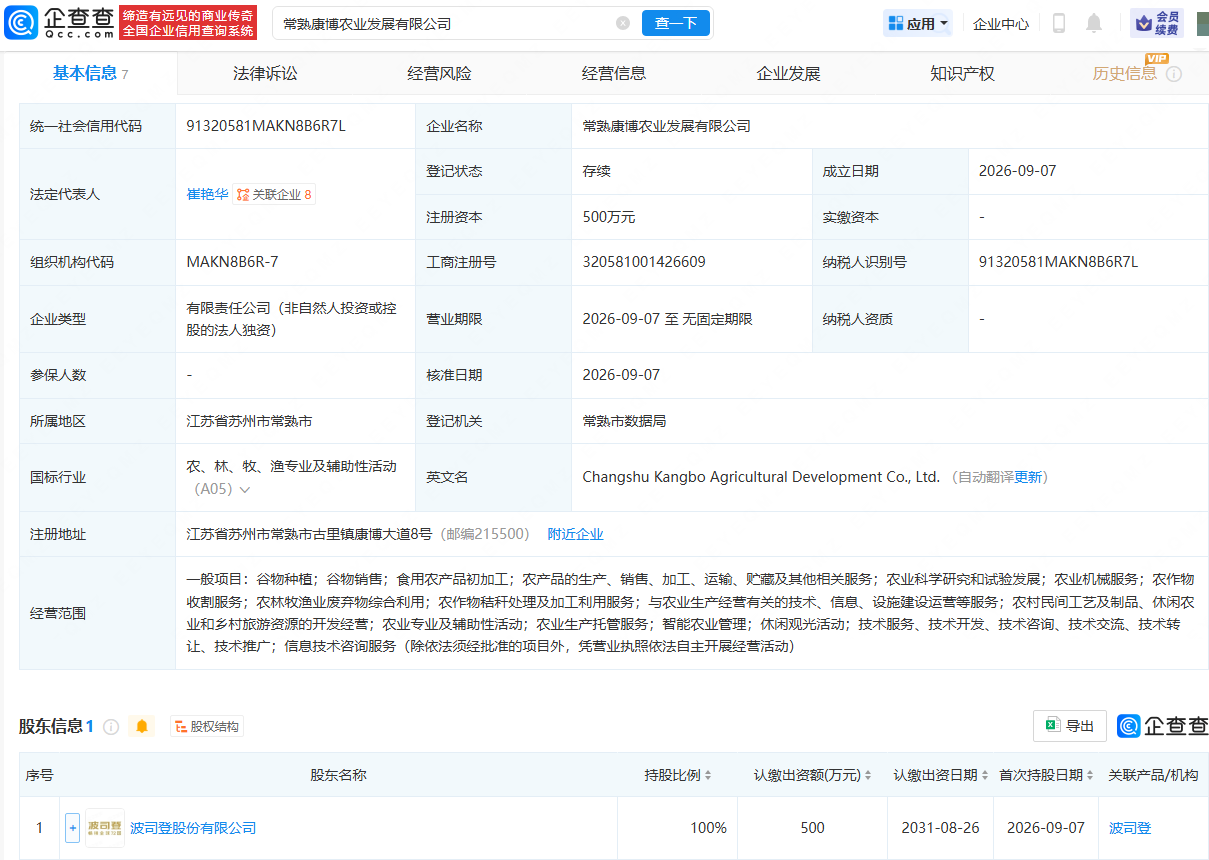The image size is (1209, 860).
Task: Click 更新 link beside automatic translation
Action: [x=1028, y=477]
